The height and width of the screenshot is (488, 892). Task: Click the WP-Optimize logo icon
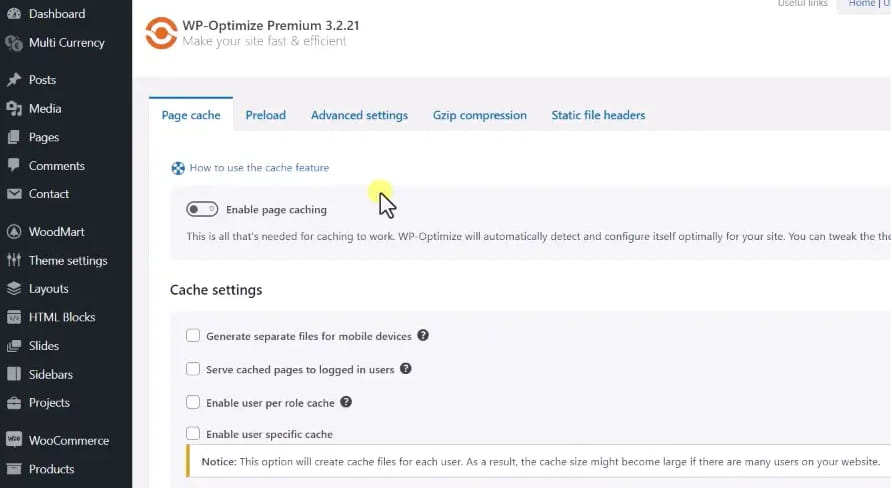[161, 32]
